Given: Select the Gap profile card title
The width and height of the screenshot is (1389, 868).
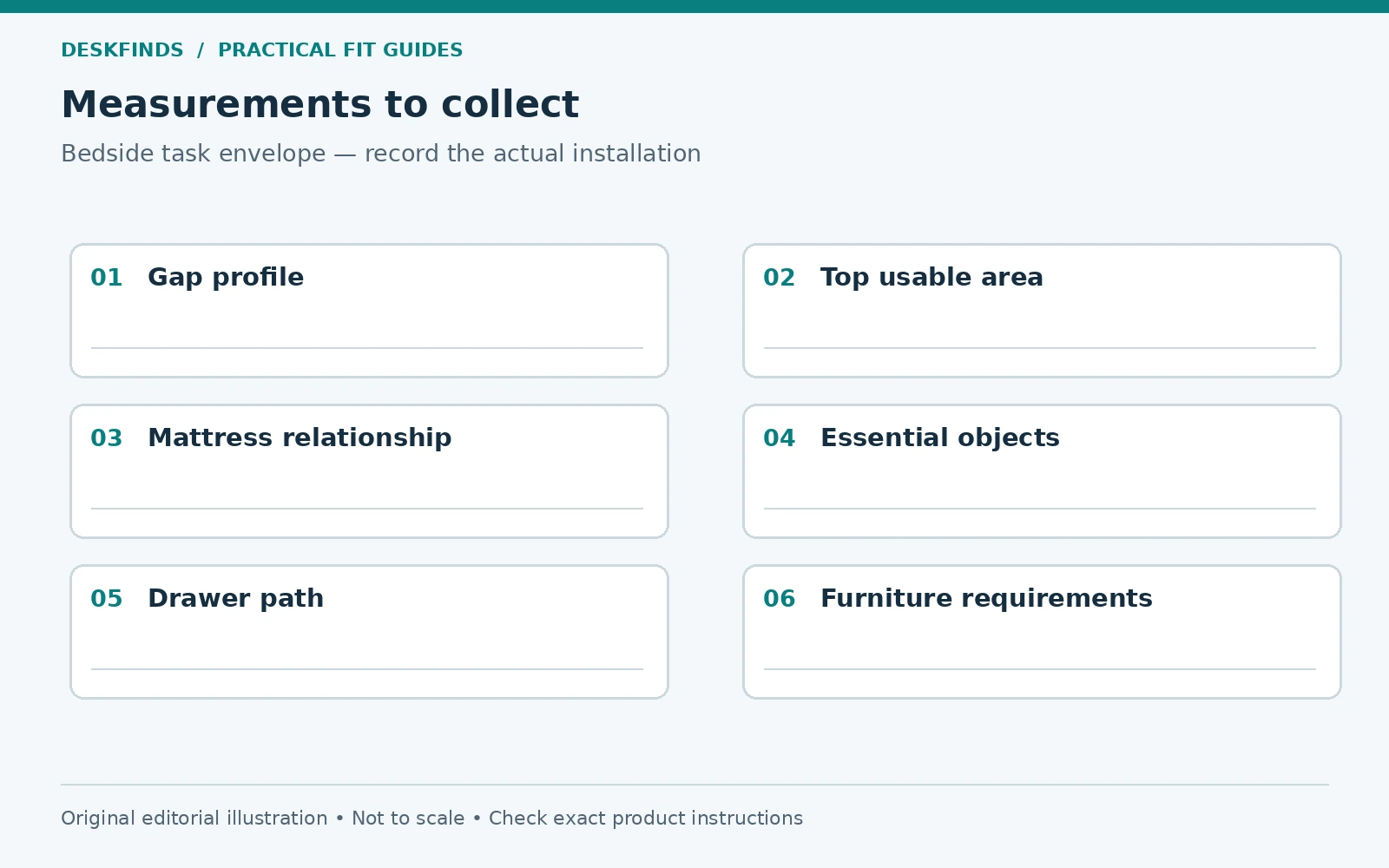Looking at the screenshot, I should point(226,278).
